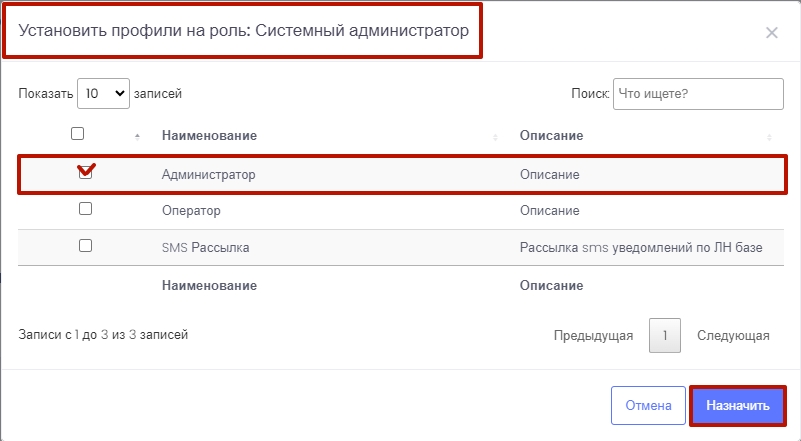Uncheck the Администратор profile checkbox
The height and width of the screenshot is (441, 801).
pyautogui.click(x=85, y=172)
